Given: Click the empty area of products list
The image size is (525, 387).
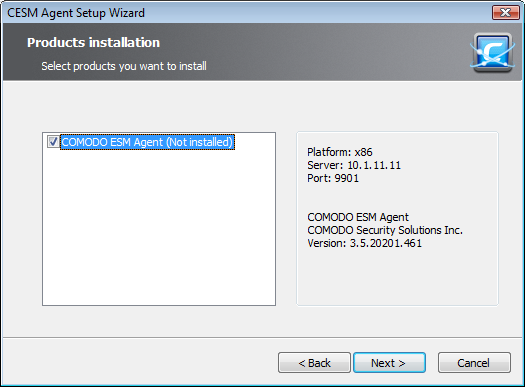Looking at the screenshot, I should pos(159,228).
